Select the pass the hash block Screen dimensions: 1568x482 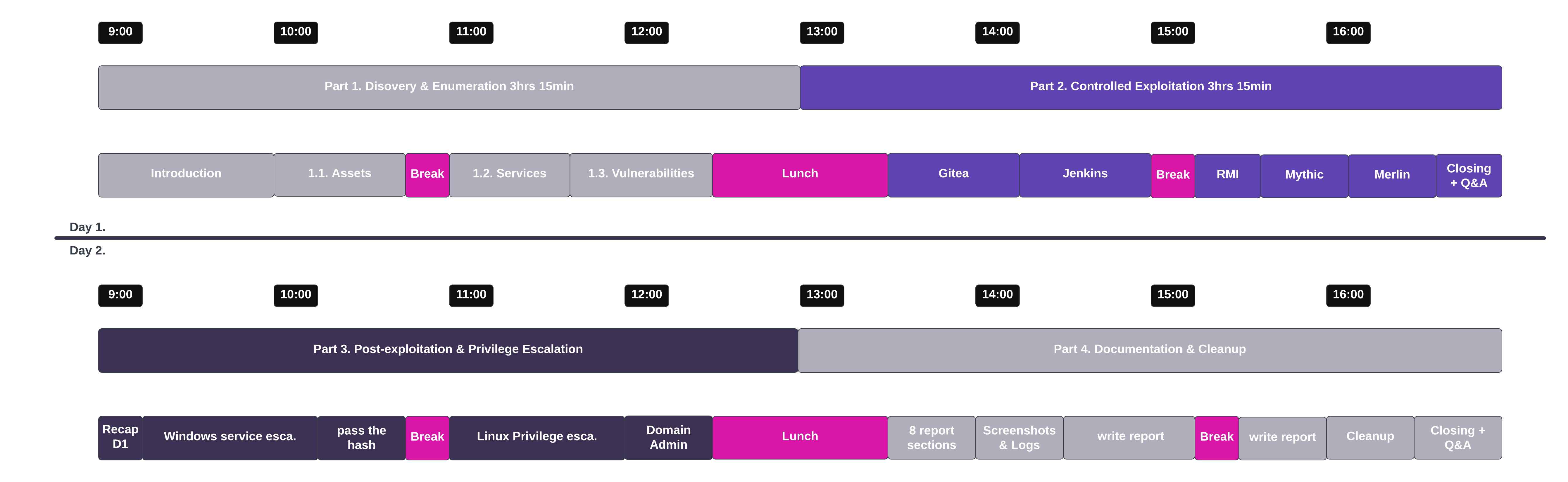[361, 438]
